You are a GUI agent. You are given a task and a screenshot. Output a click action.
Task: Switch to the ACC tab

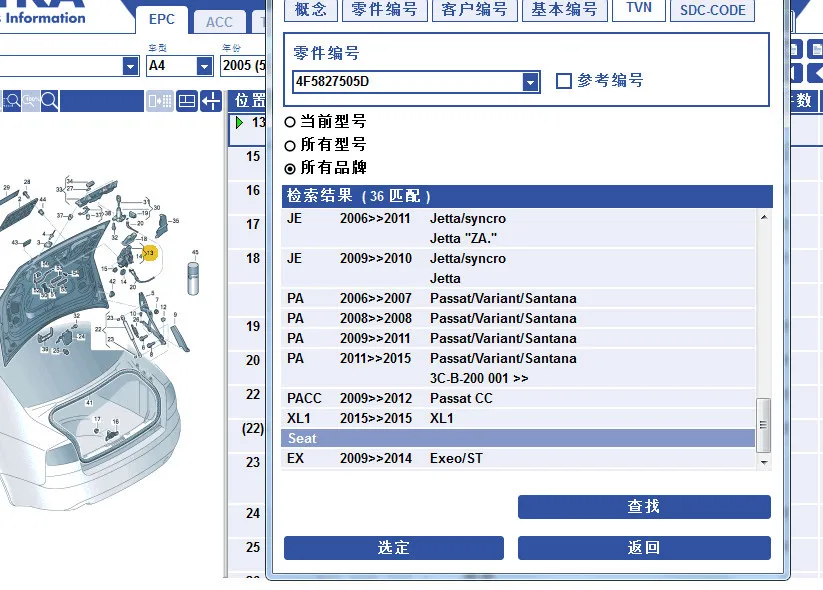point(219,22)
